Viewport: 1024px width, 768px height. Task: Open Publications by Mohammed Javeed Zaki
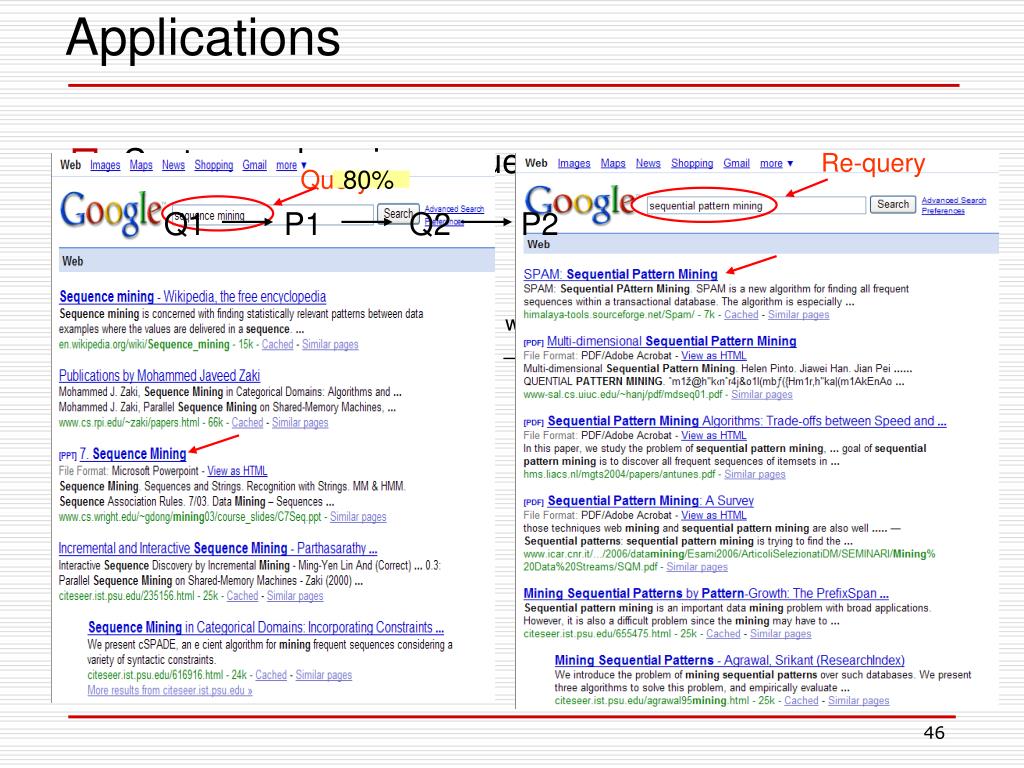(159, 376)
